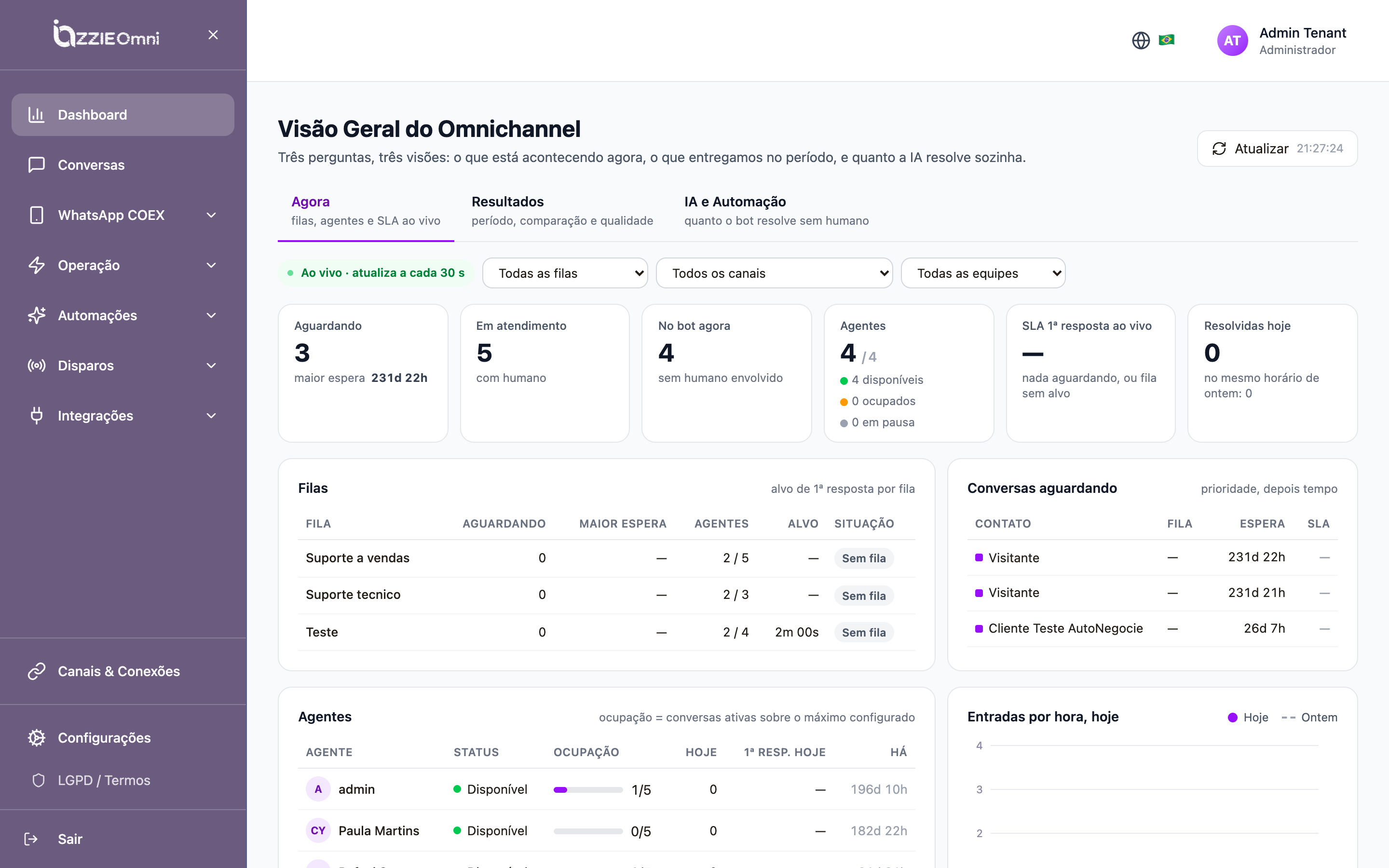
Task: Click the globe language icon
Action: (1141, 40)
